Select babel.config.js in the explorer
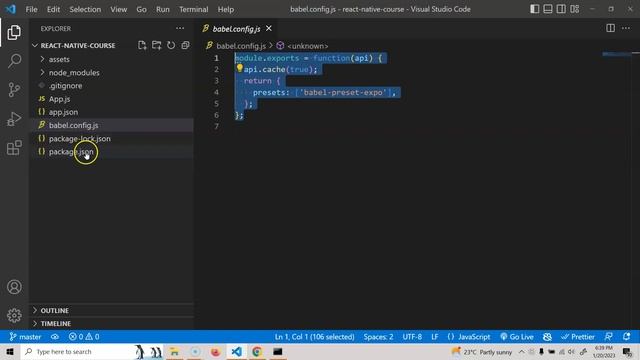The image size is (640, 360). pos(73,125)
